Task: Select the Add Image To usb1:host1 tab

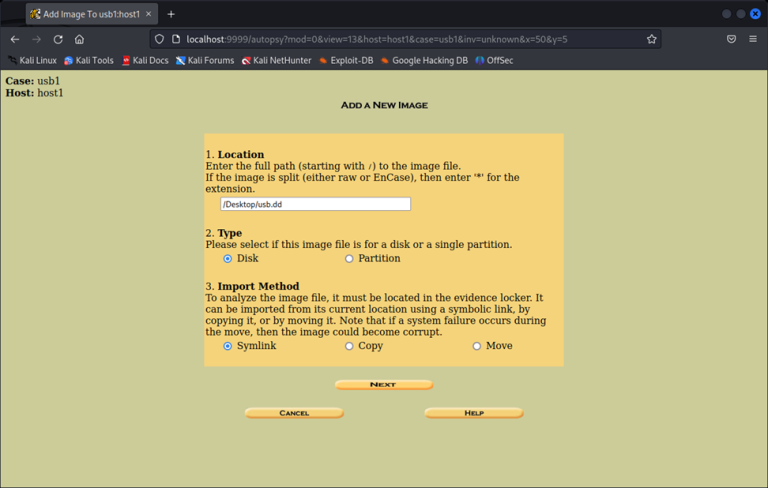Action: pyautogui.click(x=92, y=14)
